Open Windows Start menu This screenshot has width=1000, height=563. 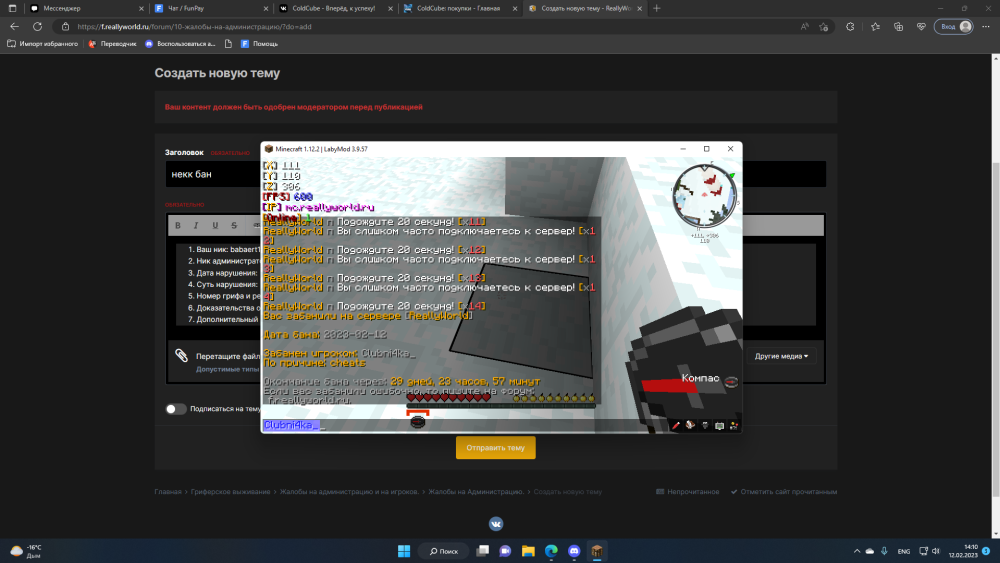[x=404, y=551]
